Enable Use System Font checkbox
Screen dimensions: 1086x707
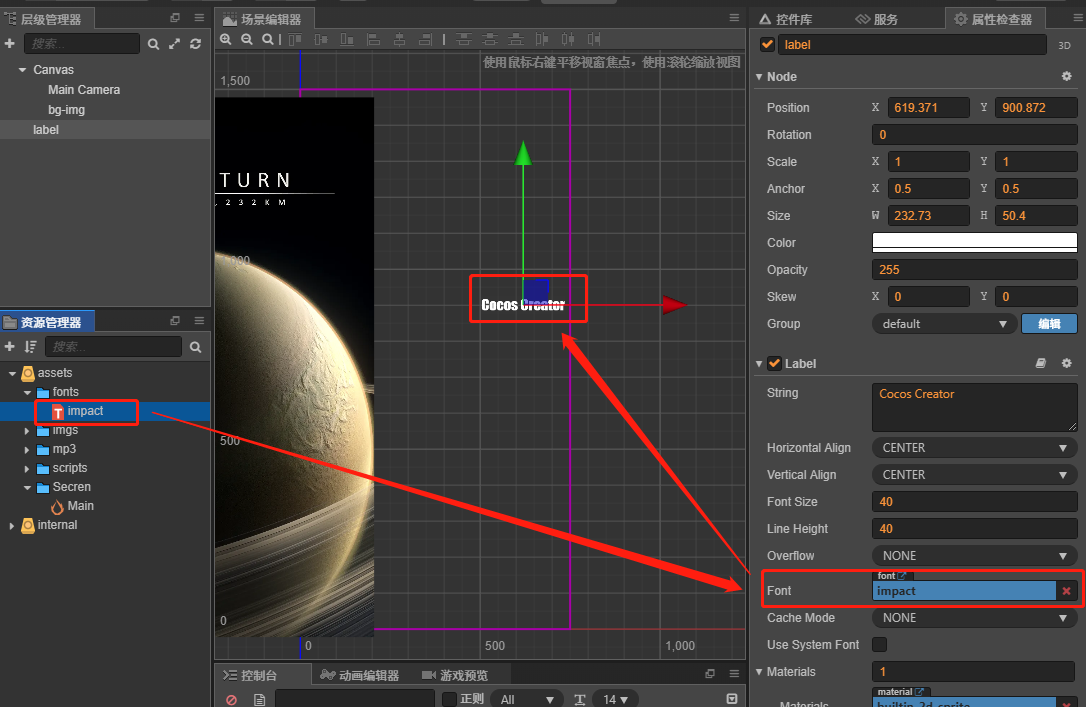(x=880, y=645)
